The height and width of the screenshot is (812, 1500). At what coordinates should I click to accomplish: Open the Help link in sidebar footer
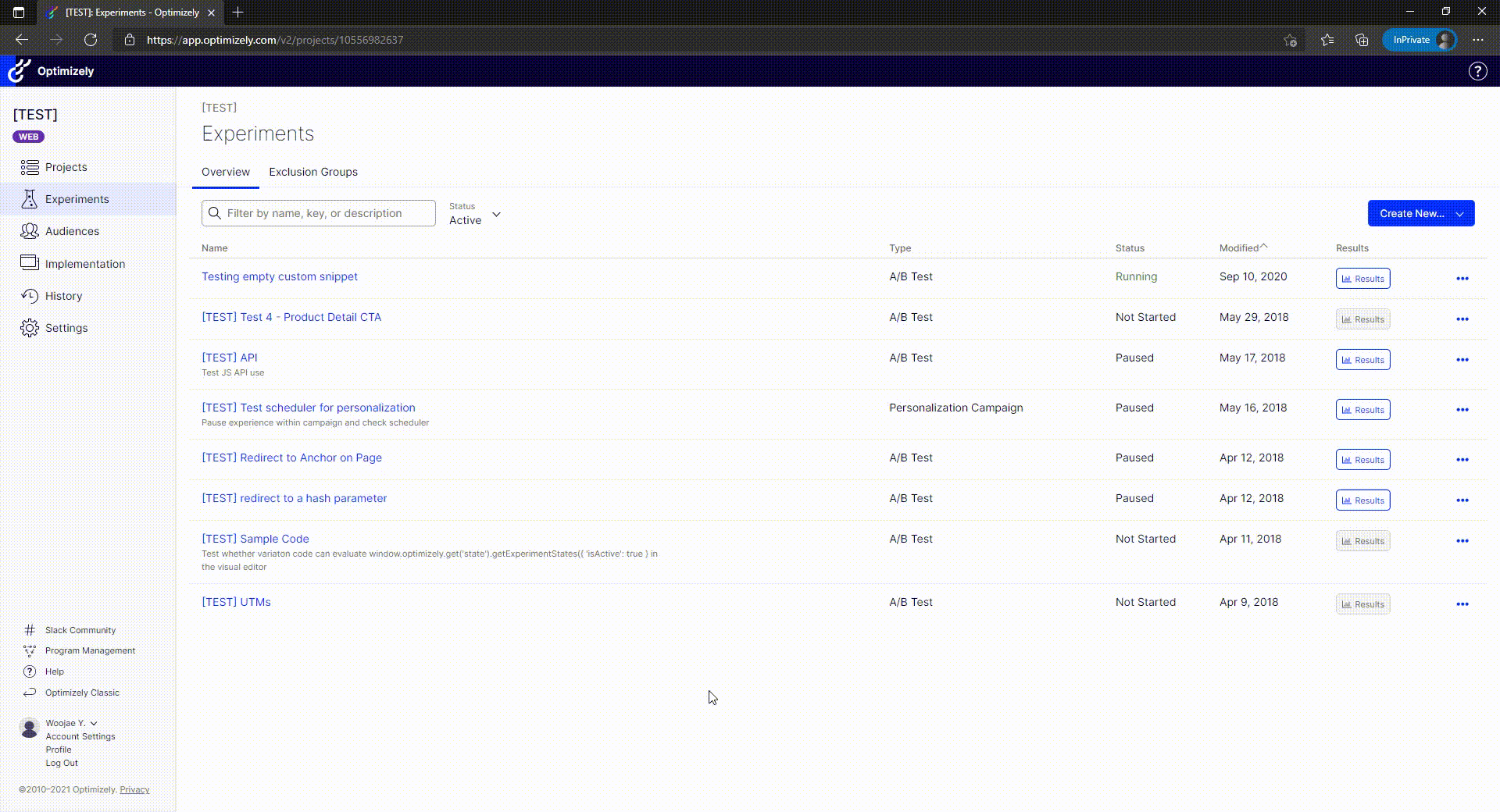pos(54,671)
